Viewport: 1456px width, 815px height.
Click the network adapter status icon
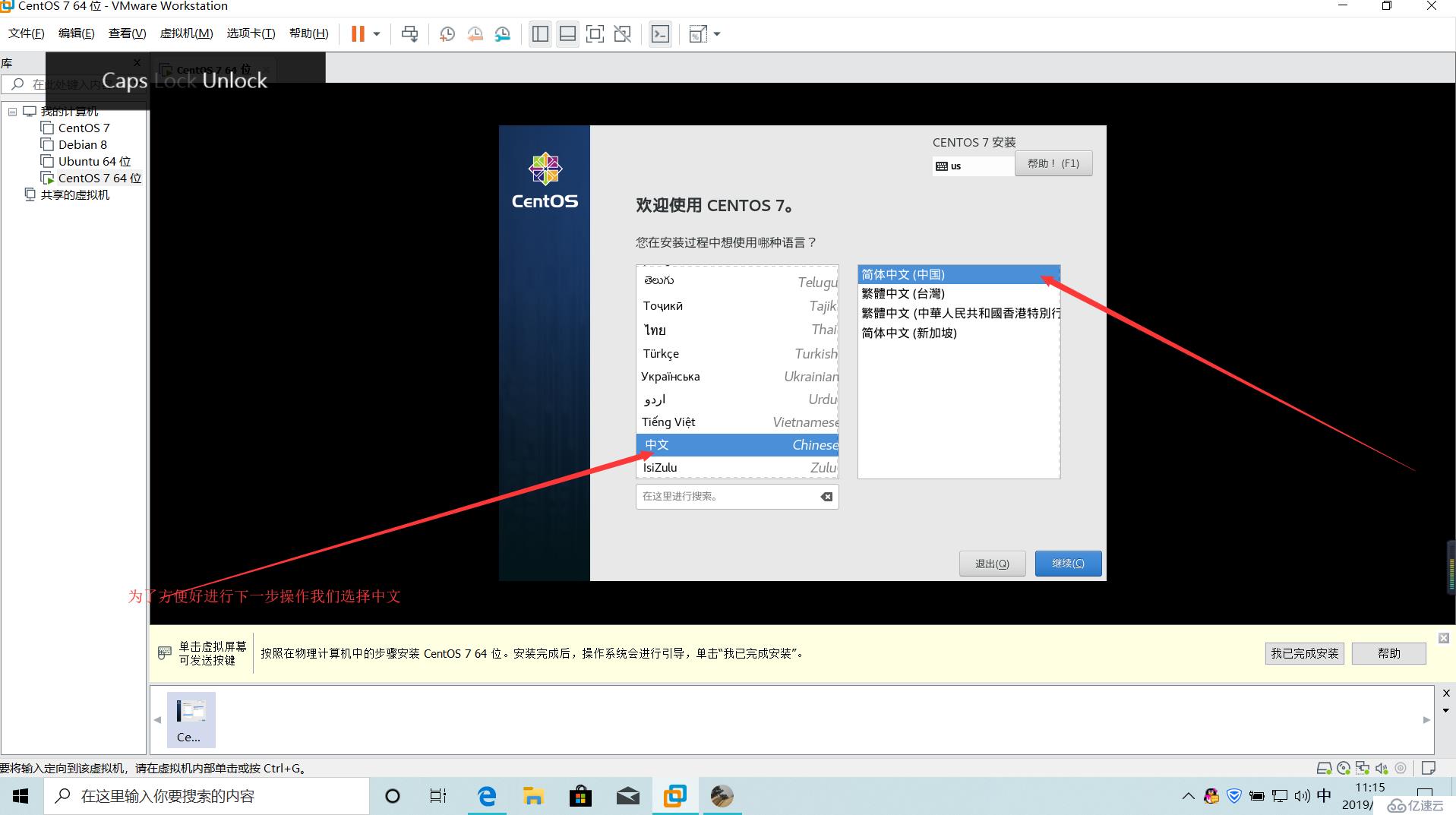coord(1363,768)
